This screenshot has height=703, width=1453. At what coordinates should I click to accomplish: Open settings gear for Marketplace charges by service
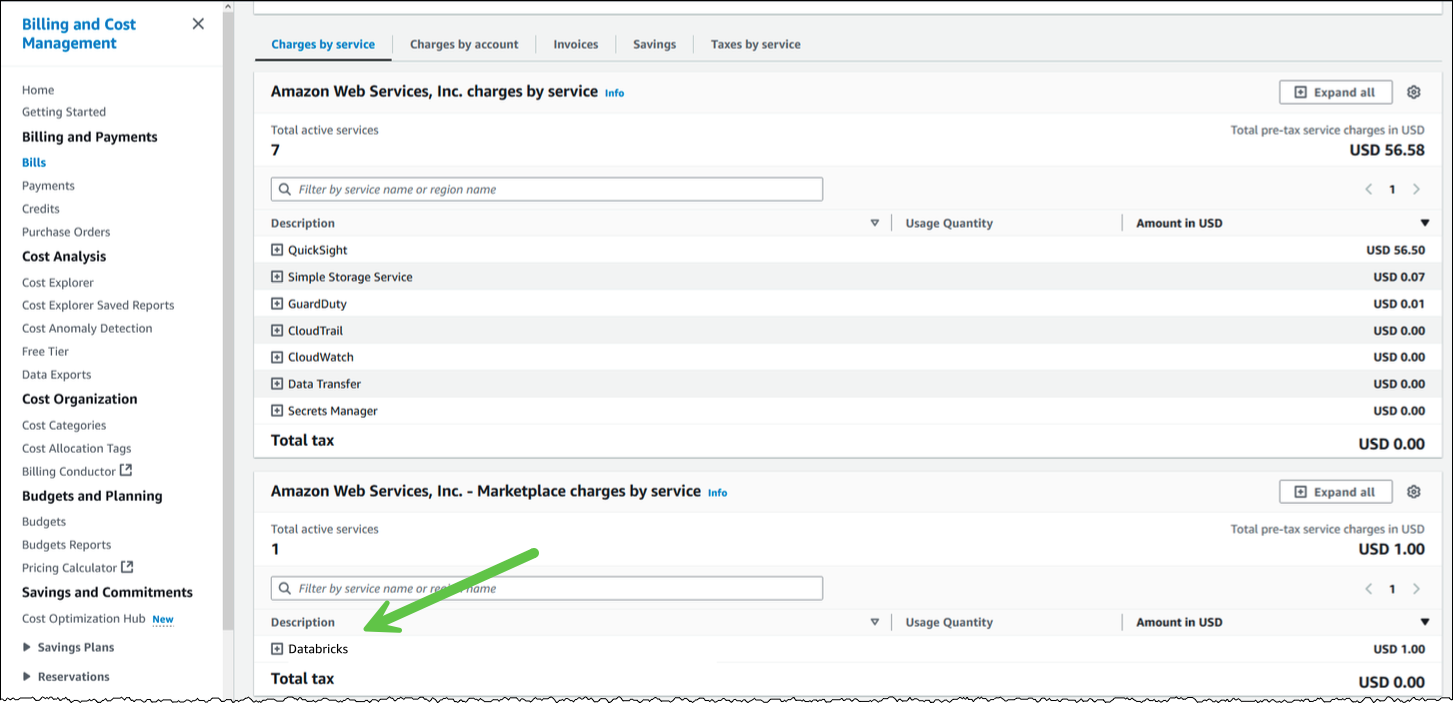click(1413, 492)
